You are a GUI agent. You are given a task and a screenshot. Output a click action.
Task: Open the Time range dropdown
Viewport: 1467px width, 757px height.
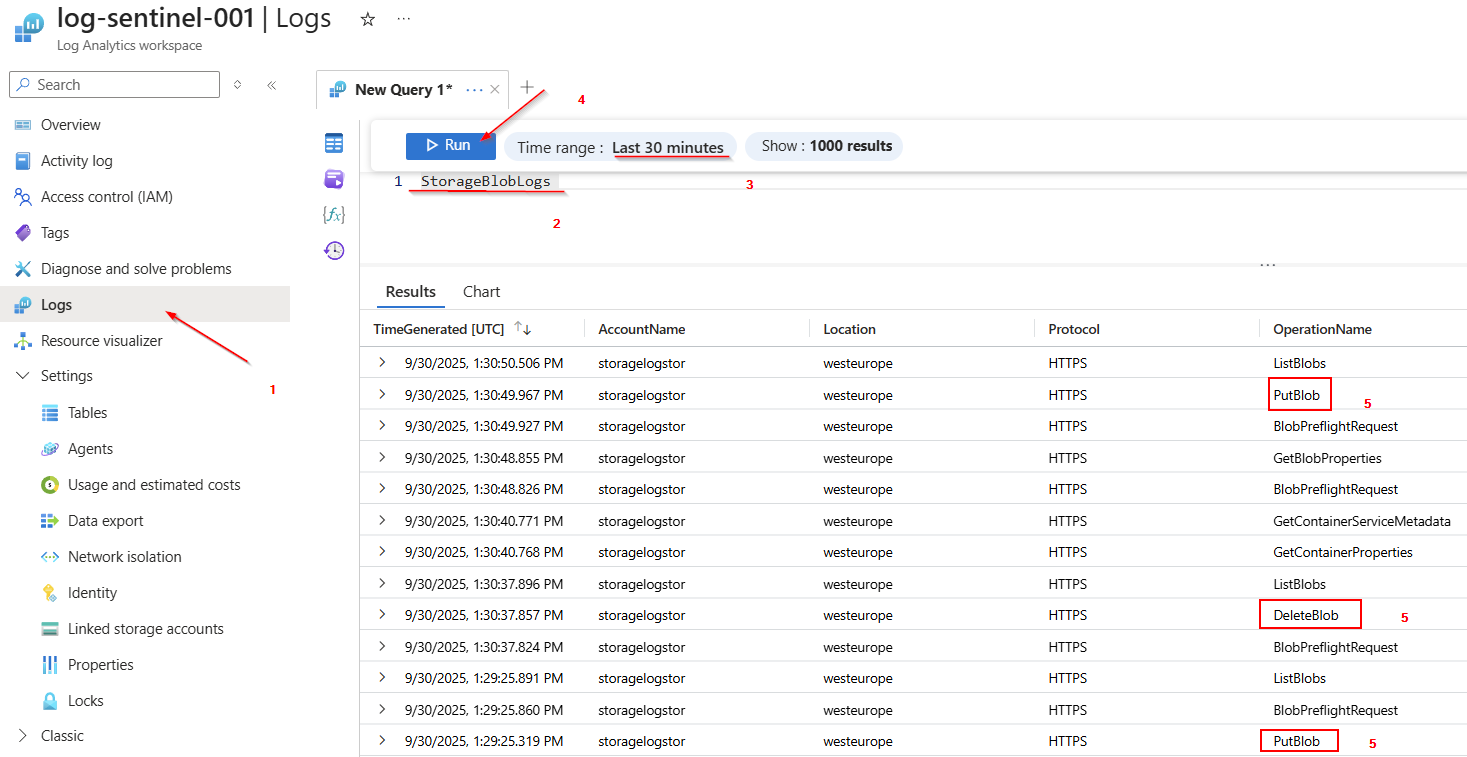pyautogui.click(x=620, y=147)
